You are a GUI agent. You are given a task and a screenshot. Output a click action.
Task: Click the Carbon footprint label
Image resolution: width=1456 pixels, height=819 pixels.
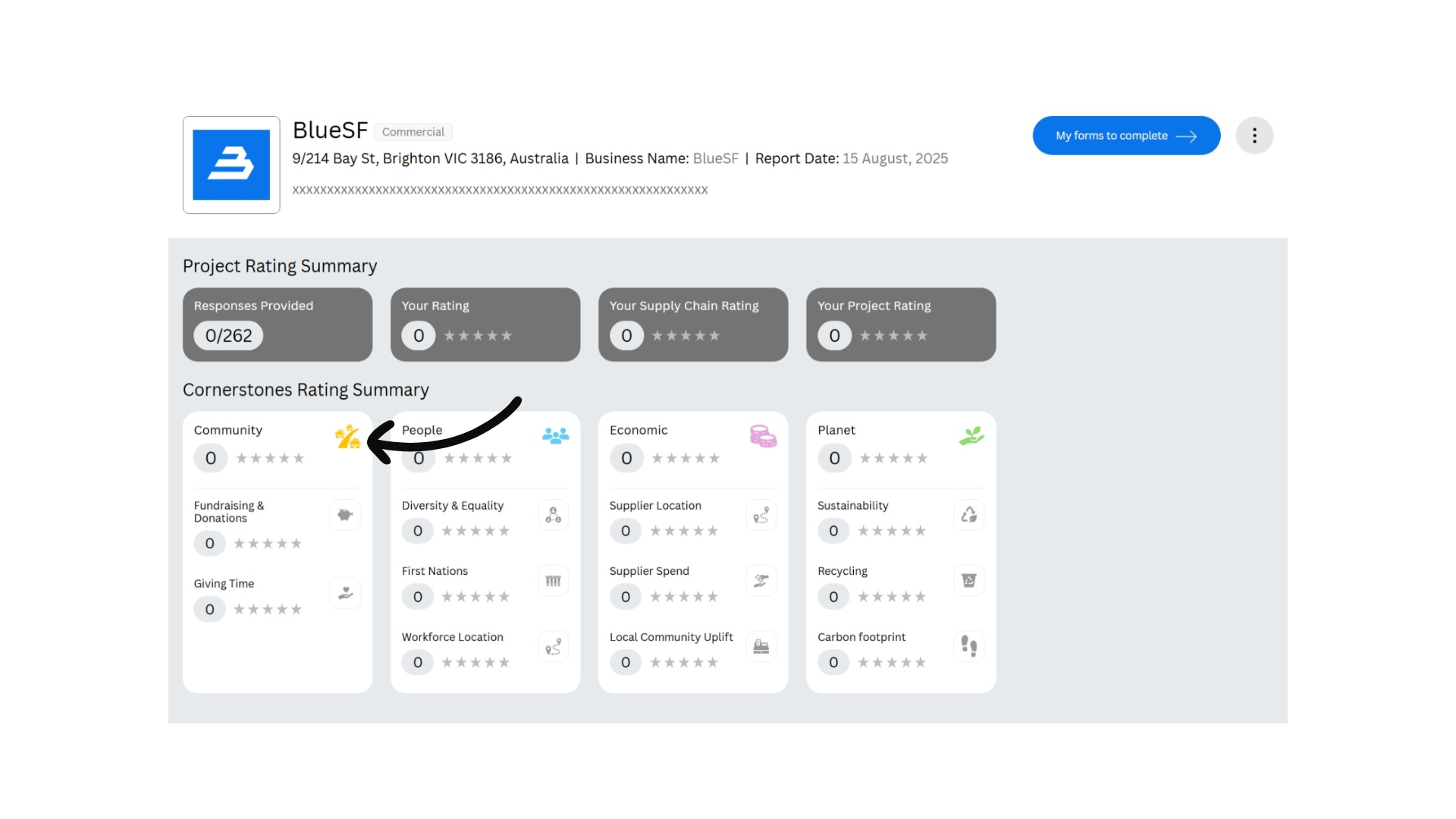tap(861, 637)
